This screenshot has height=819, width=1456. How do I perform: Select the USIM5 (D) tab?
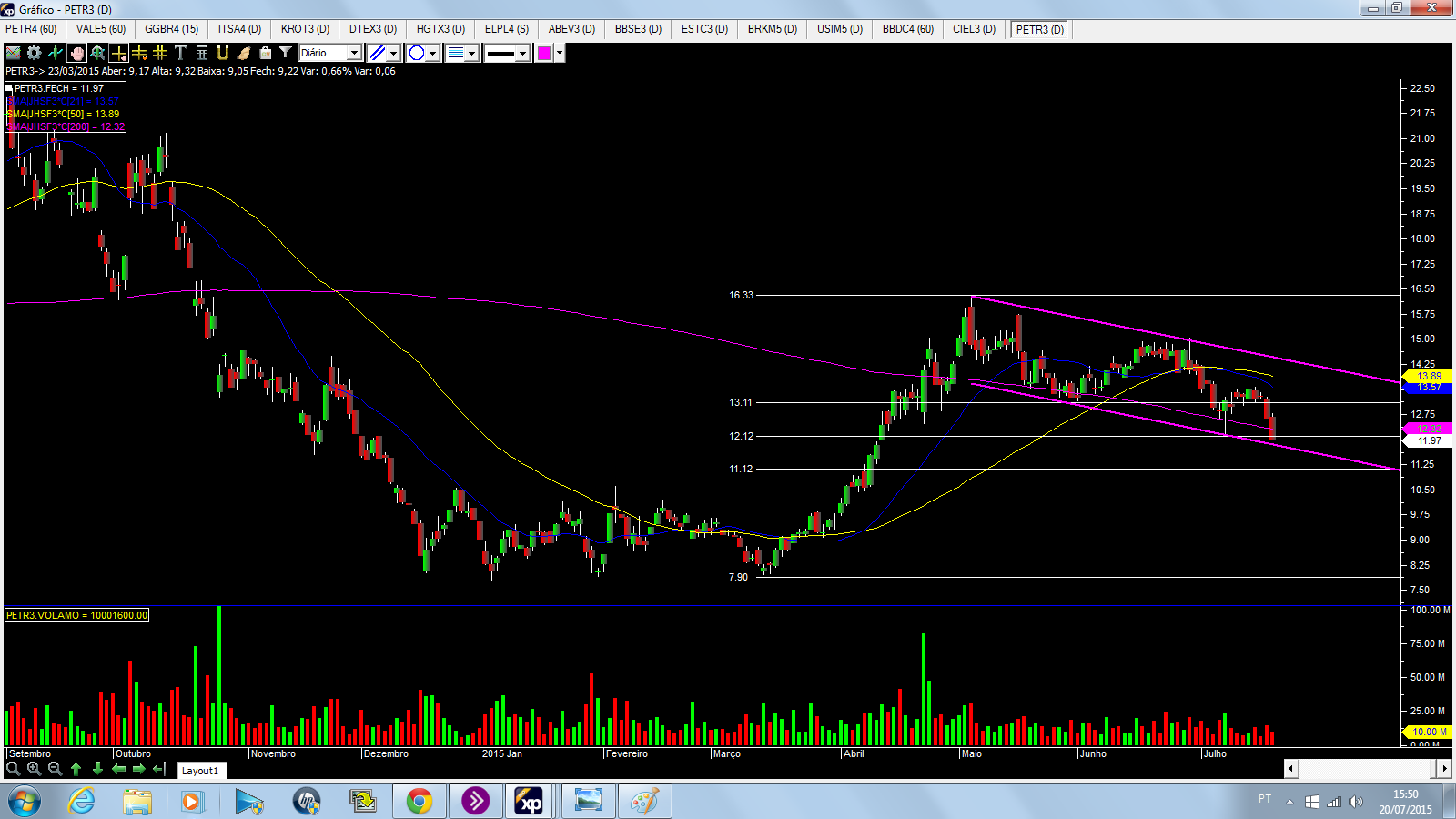click(840, 29)
